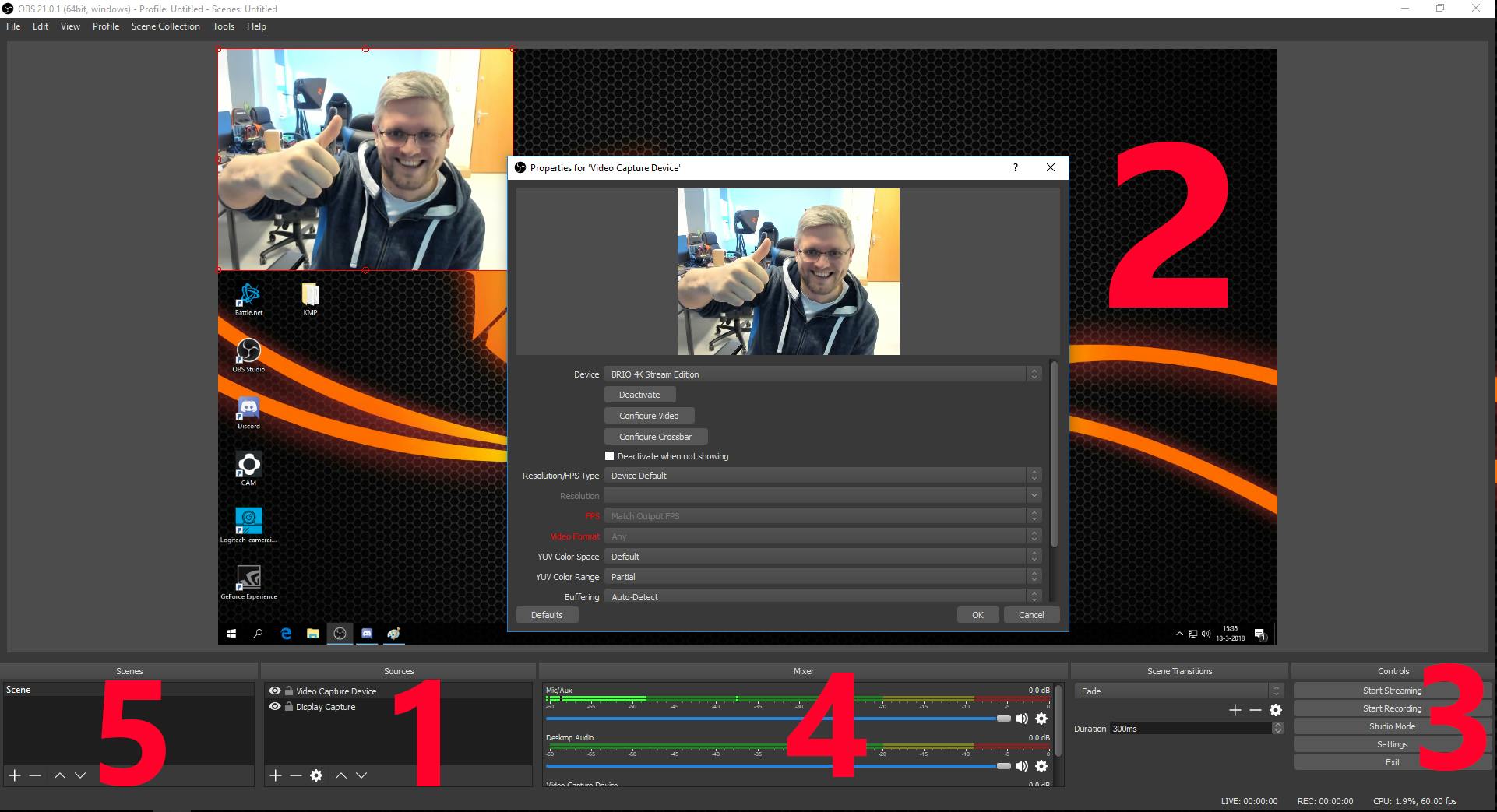Open the FPS dropdown showing Match Output FPS
The image size is (1497, 812).
click(x=822, y=516)
